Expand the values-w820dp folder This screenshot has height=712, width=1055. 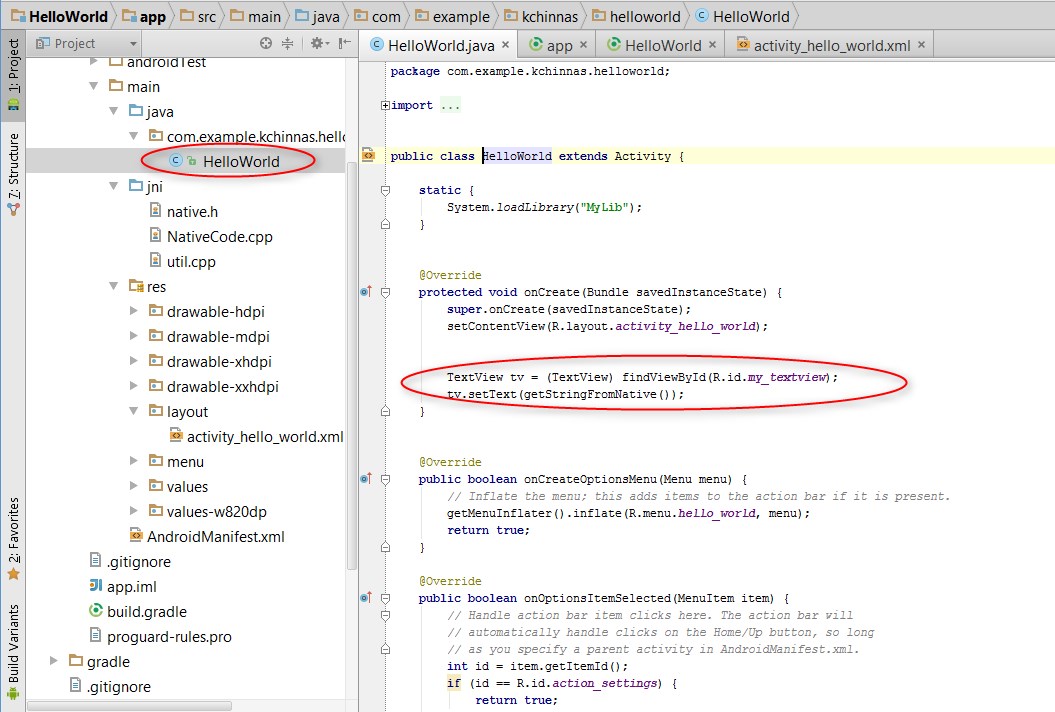(x=134, y=511)
